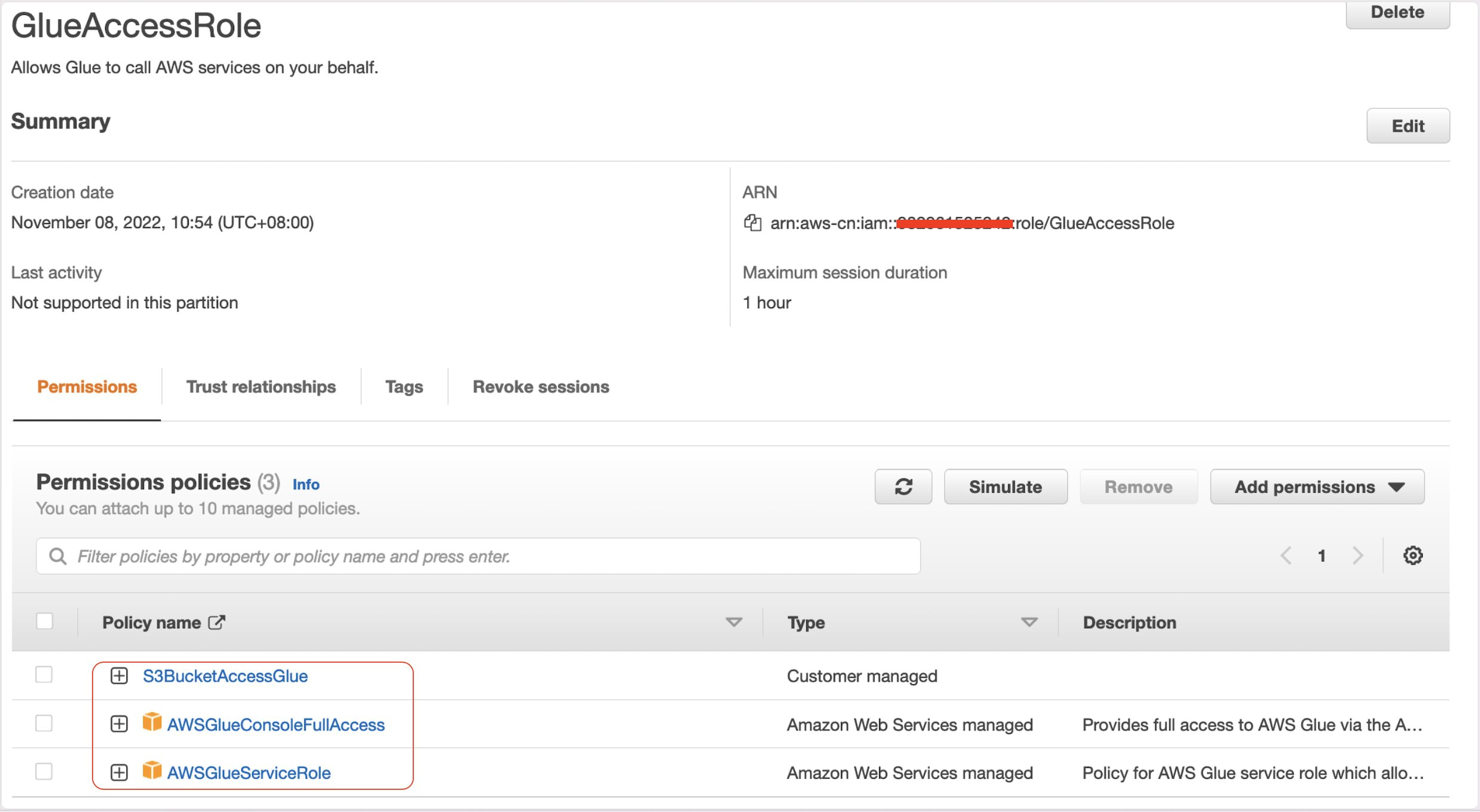Click the Description column header
Screen dimensions: 1480x812
coord(1129,622)
